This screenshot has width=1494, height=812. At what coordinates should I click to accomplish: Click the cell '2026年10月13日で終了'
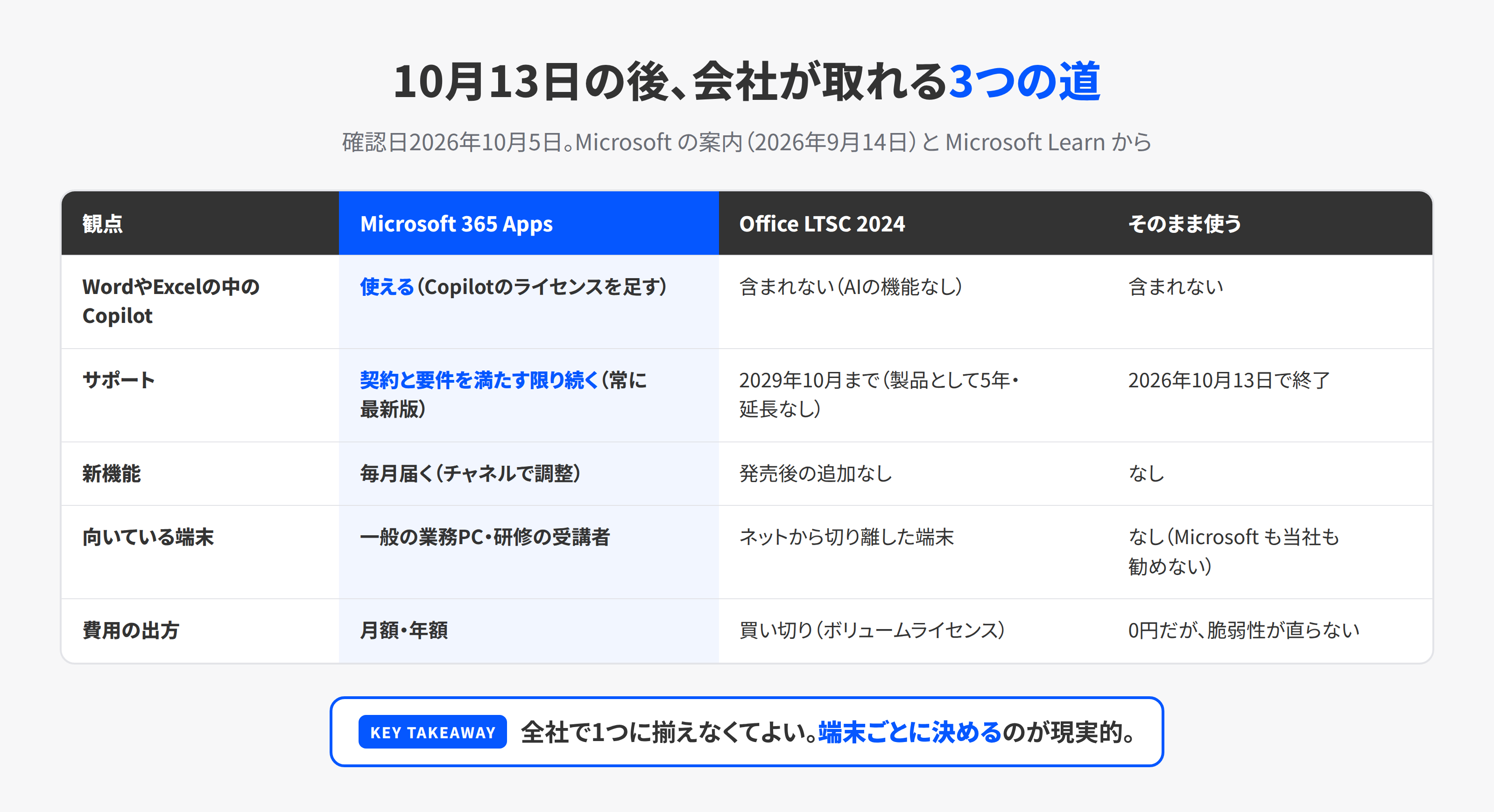1270,395
